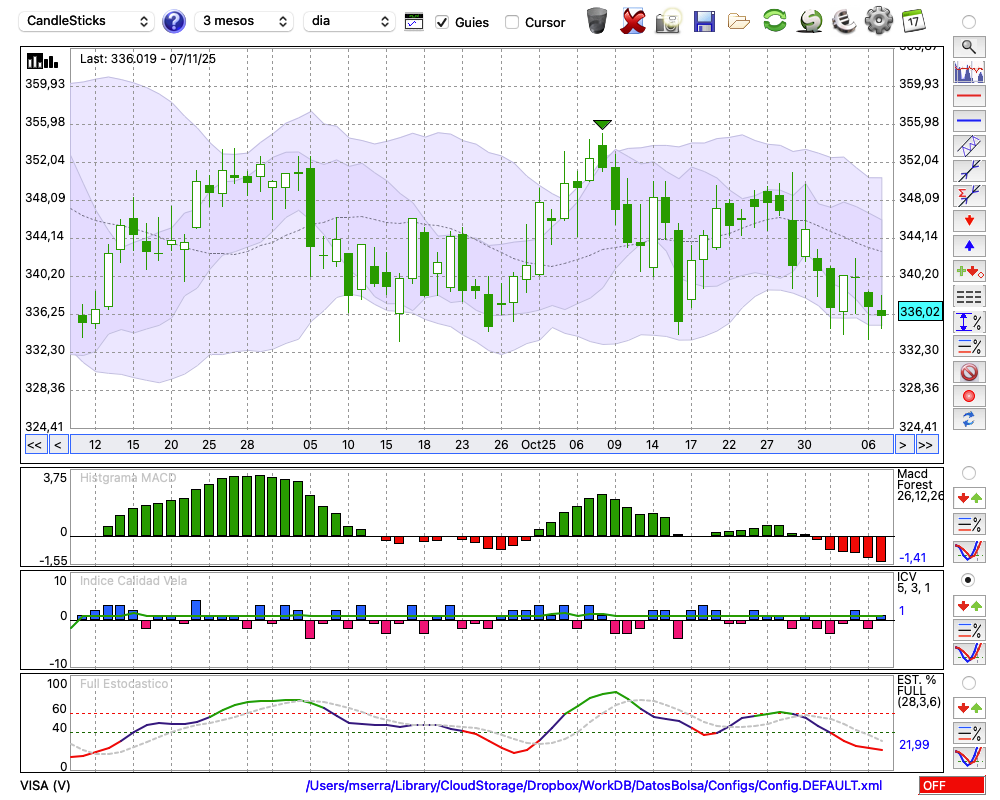Click the red OFF button

click(951, 786)
